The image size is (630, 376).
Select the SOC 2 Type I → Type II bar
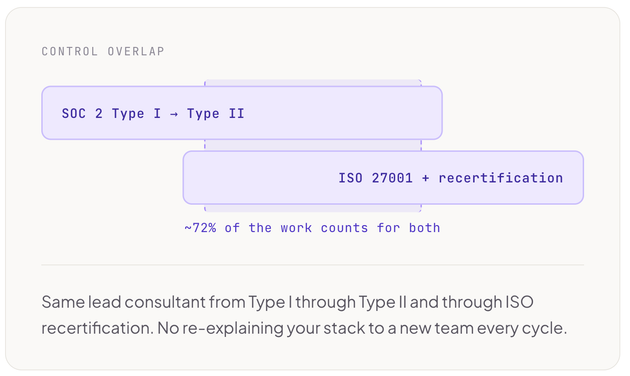(242, 113)
